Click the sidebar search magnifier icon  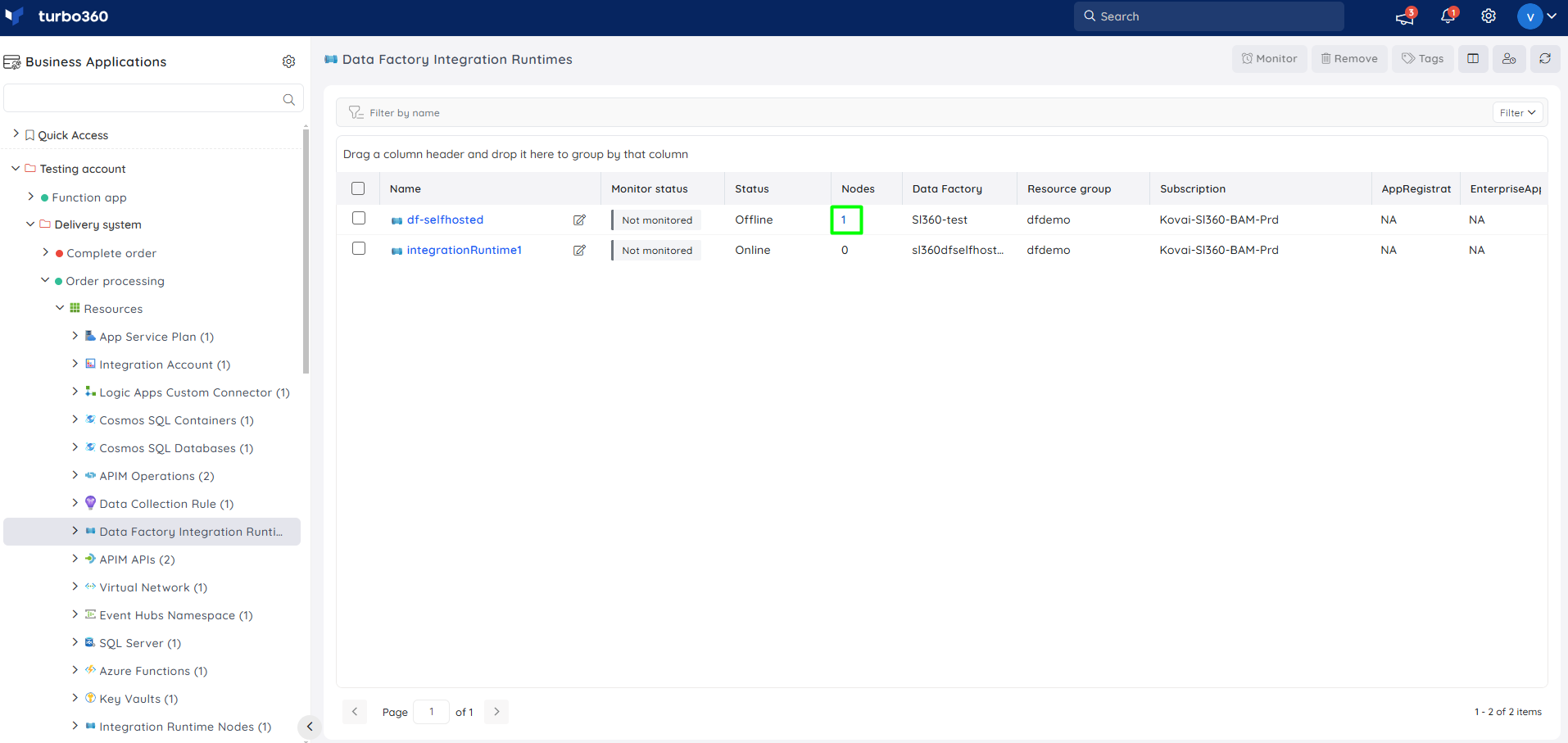pos(288,99)
